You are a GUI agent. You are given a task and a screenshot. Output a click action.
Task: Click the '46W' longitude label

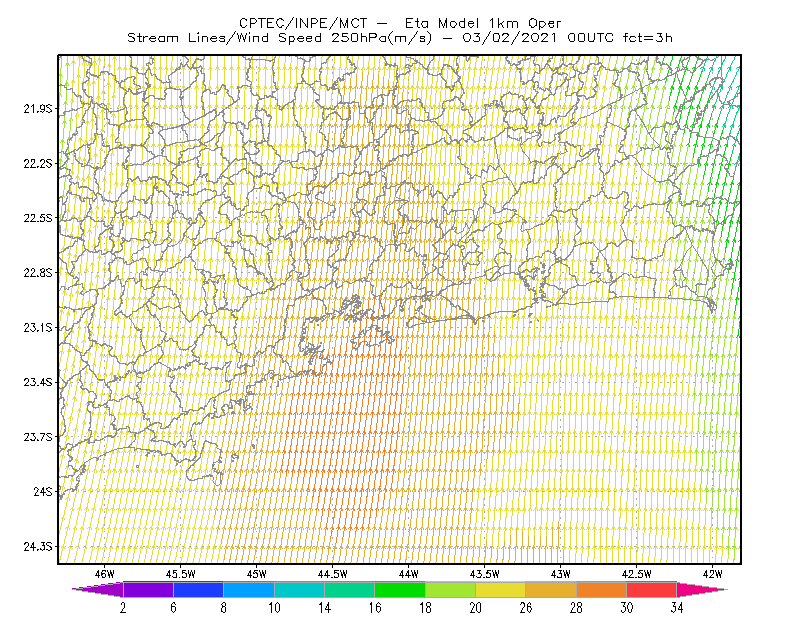pos(105,574)
